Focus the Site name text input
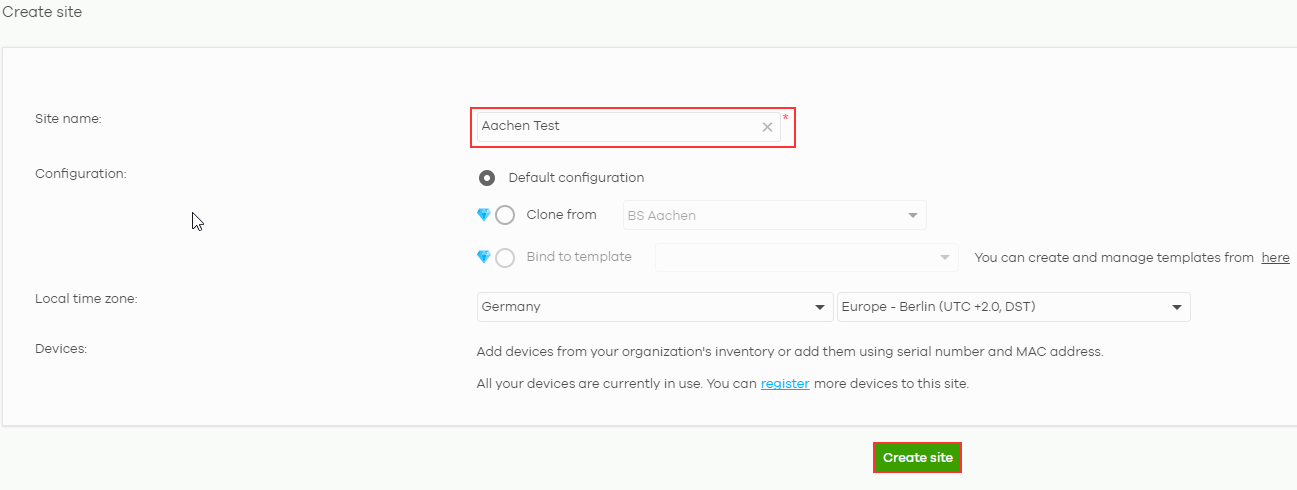This screenshot has height=490, width=1297. (617, 127)
